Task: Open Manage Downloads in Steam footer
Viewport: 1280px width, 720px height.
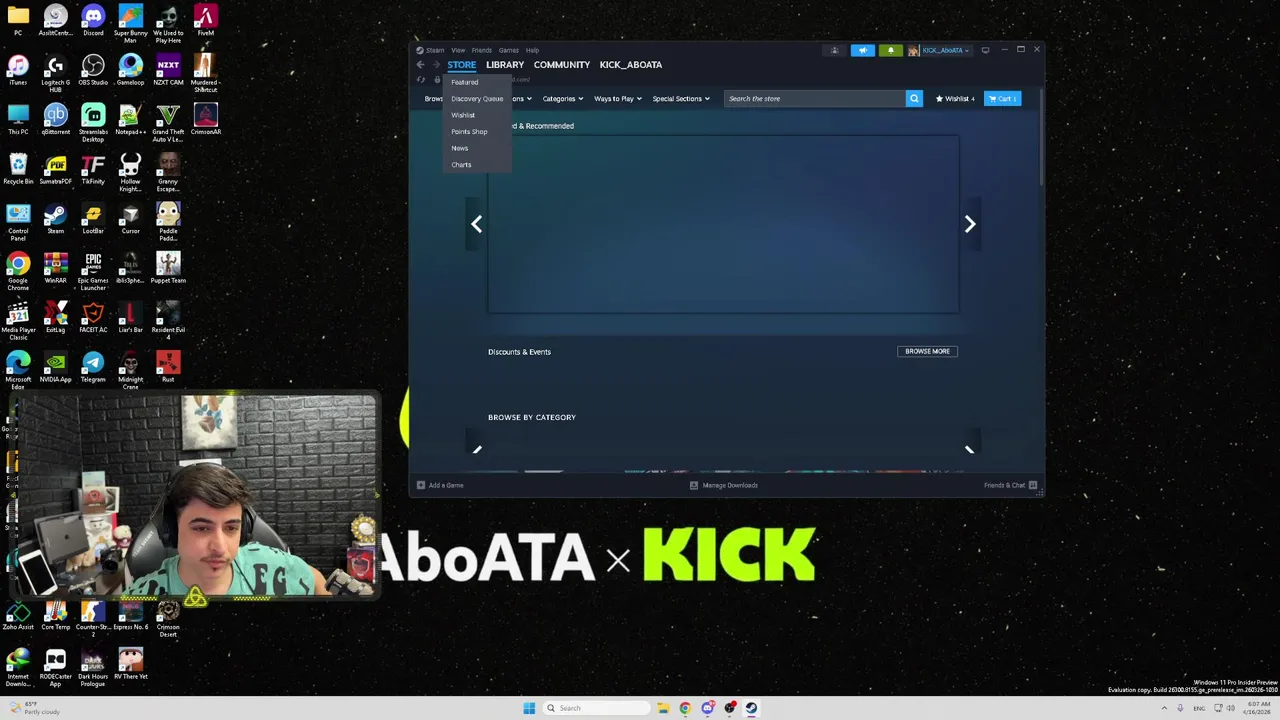Action: coord(724,485)
